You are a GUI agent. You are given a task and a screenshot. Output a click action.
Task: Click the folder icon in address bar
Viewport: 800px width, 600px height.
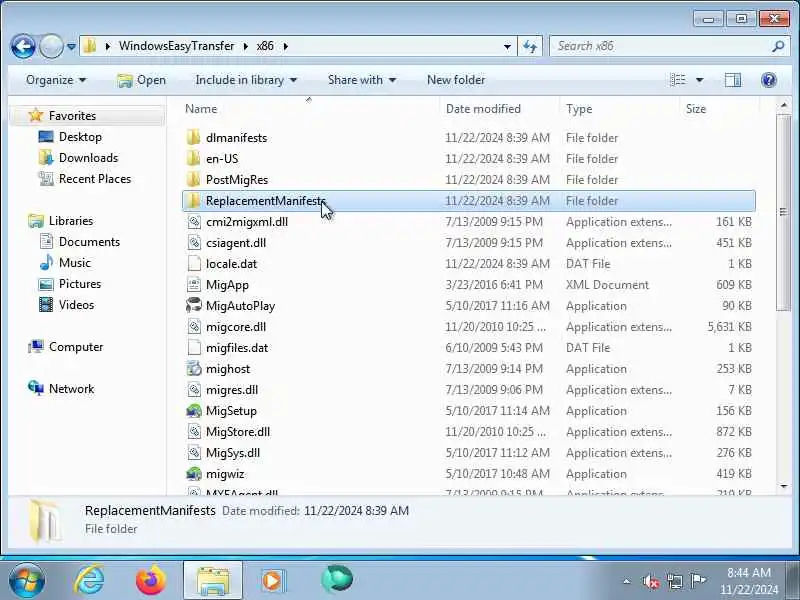pyautogui.click(x=90, y=46)
